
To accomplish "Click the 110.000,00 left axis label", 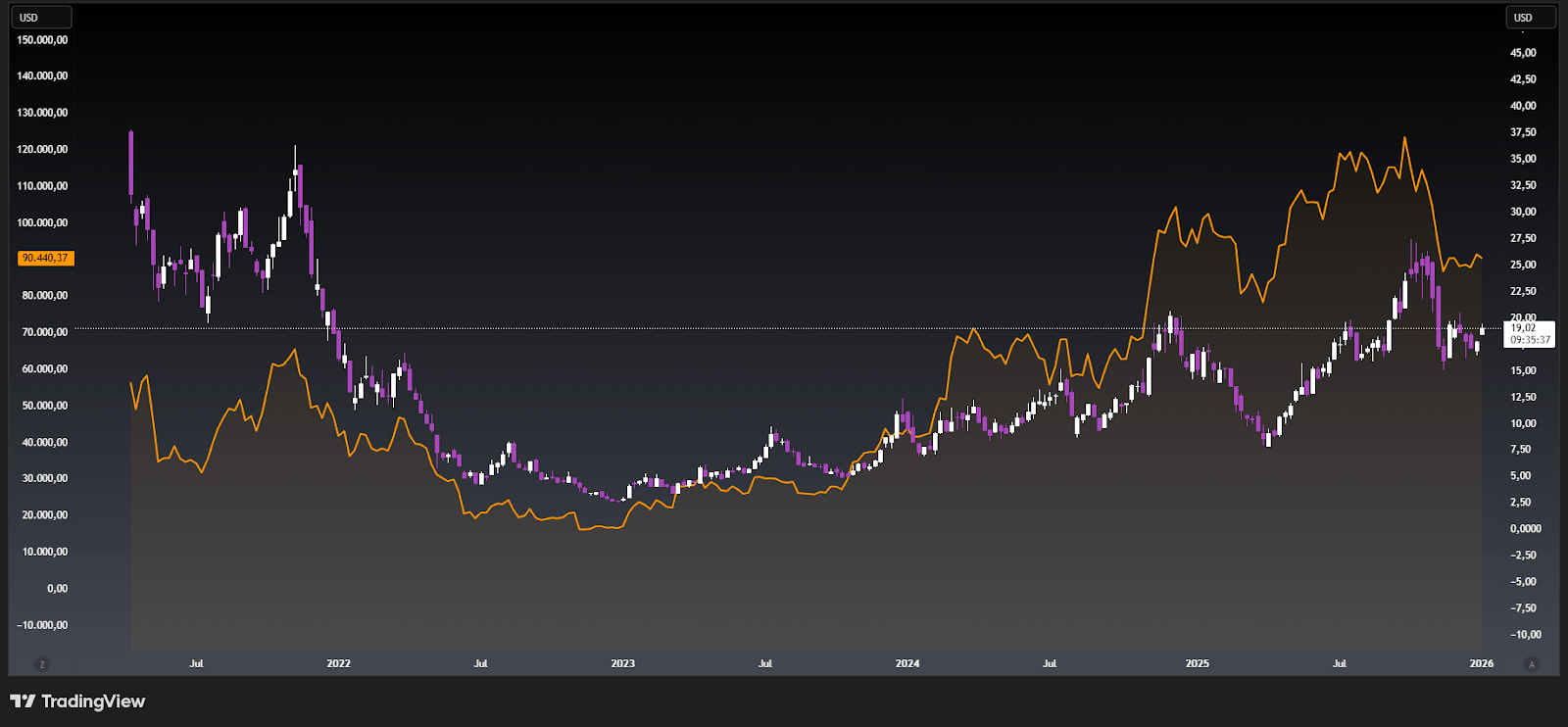I will [42, 186].
